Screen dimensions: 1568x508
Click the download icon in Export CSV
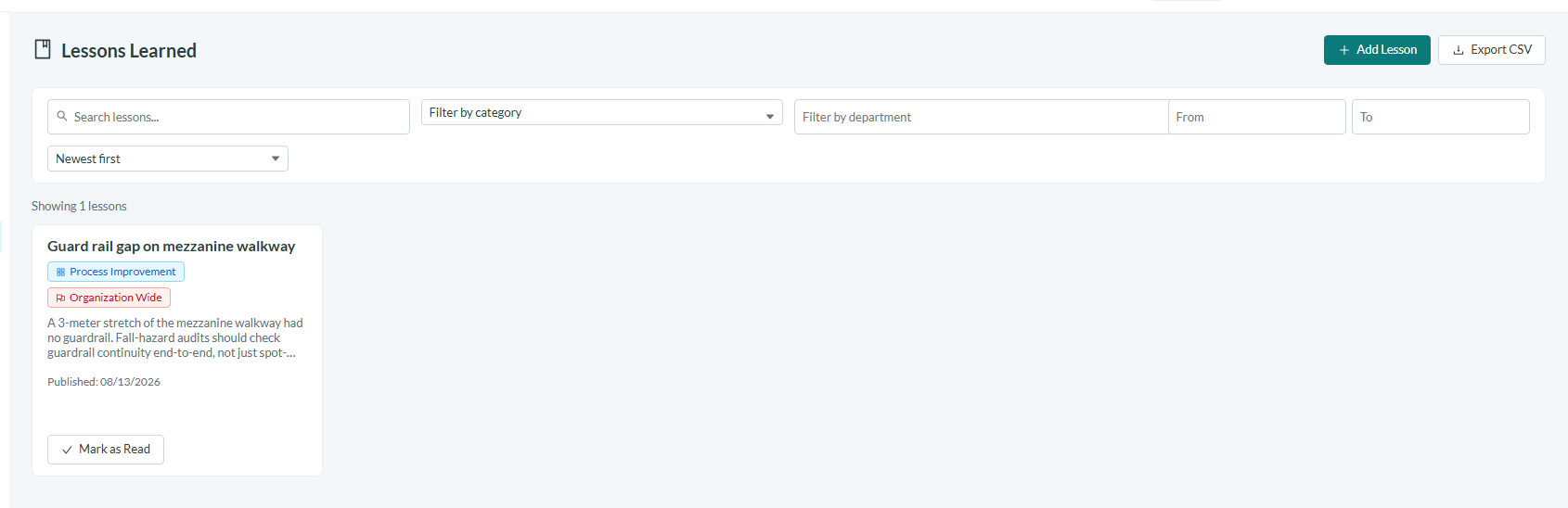1459,50
